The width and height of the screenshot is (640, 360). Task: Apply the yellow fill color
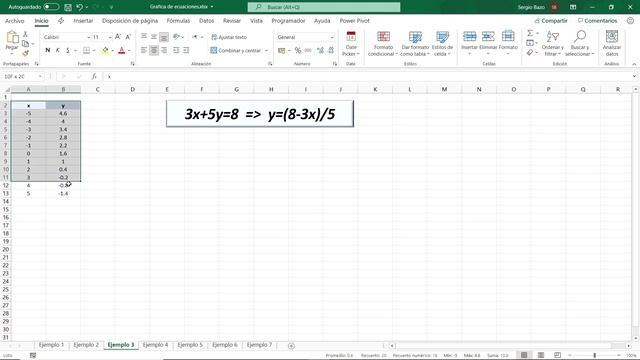click(105, 50)
